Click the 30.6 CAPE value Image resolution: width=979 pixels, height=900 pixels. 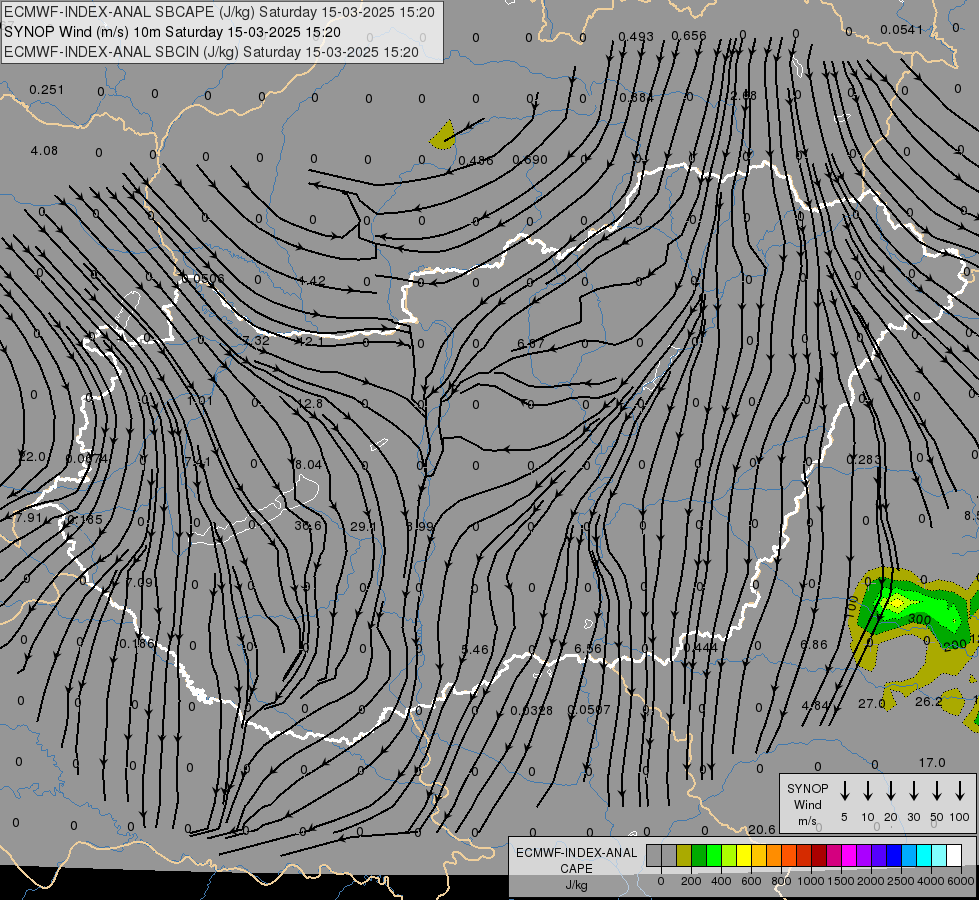[308, 526]
